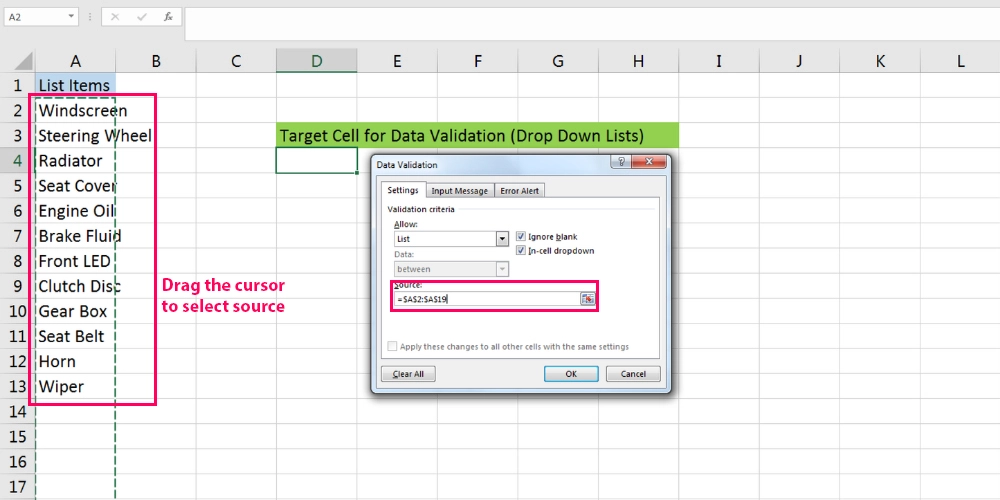Click the Horn cell

pyautogui.click(x=75, y=361)
